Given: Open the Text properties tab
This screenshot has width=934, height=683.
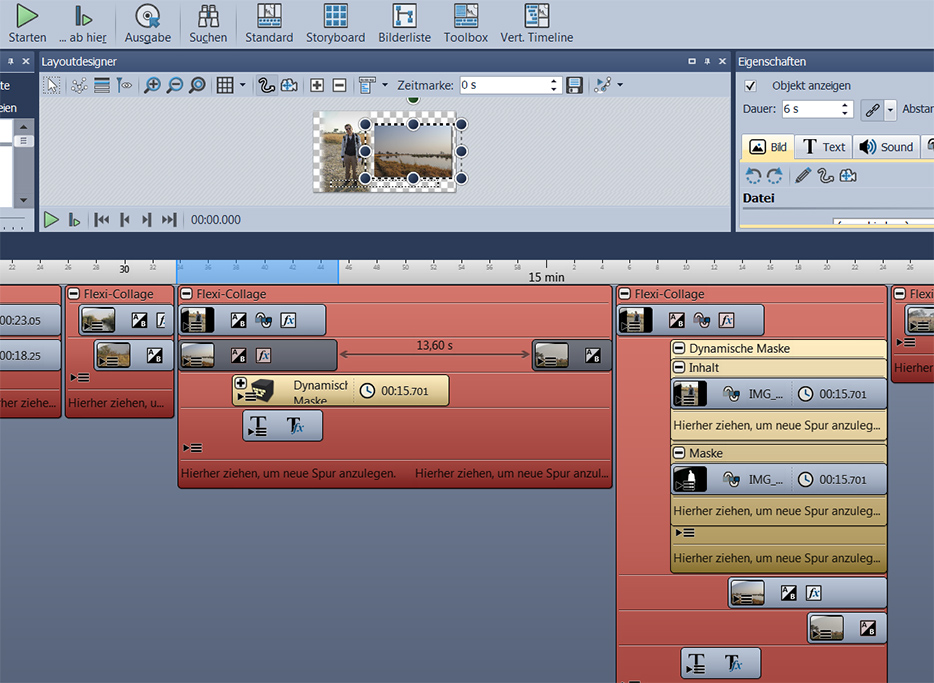Looking at the screenshot, I should (x=823, y=147).
